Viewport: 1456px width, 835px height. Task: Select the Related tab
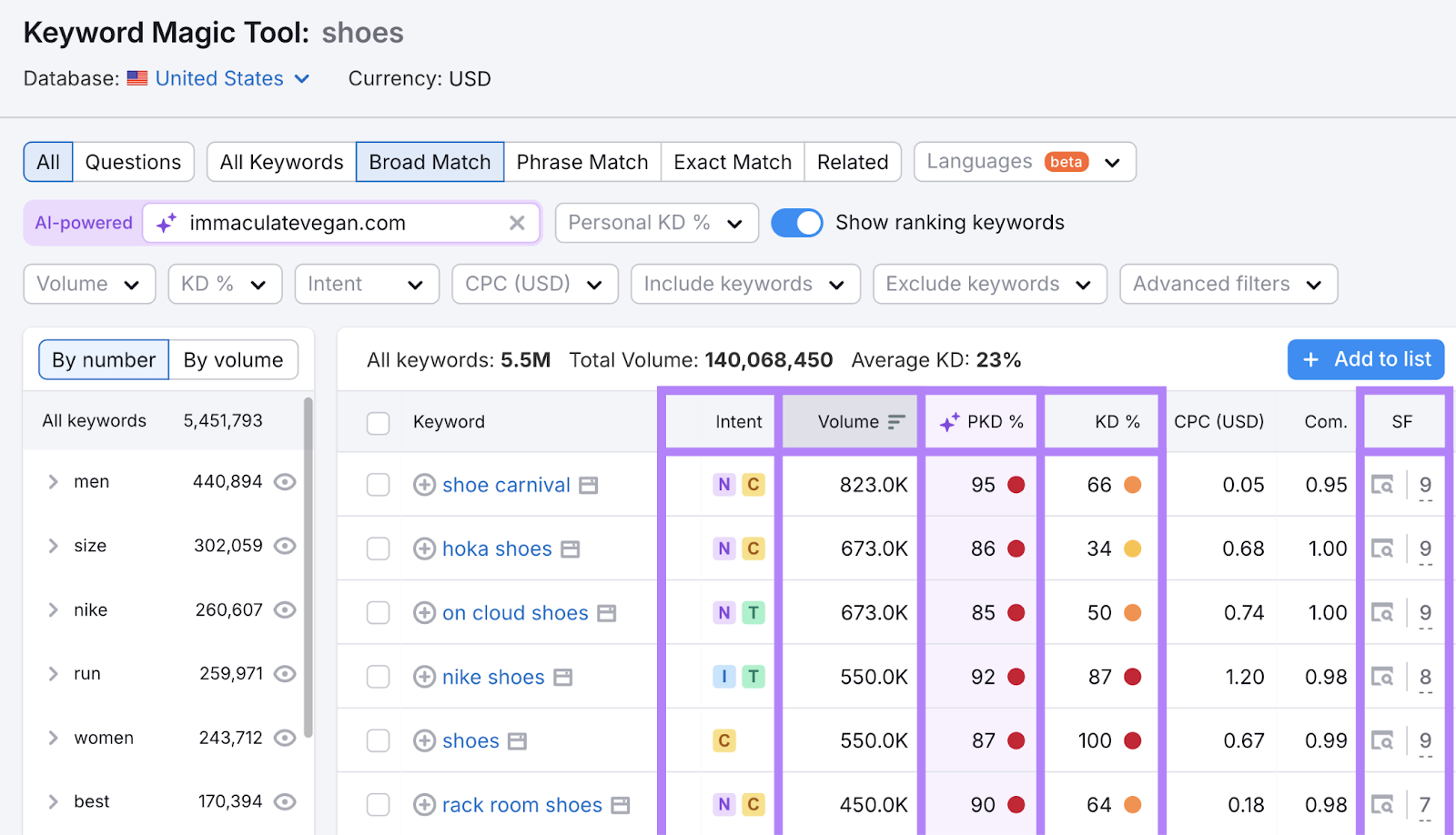(853, 162)
